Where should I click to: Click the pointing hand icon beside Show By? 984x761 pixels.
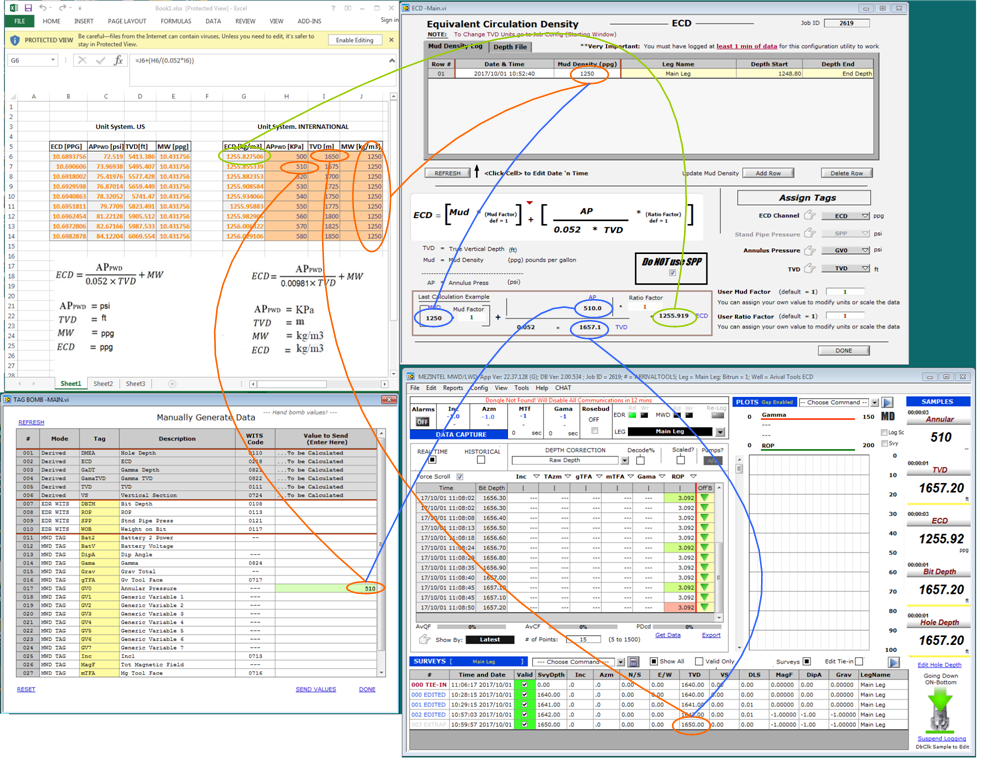[425, 639]
